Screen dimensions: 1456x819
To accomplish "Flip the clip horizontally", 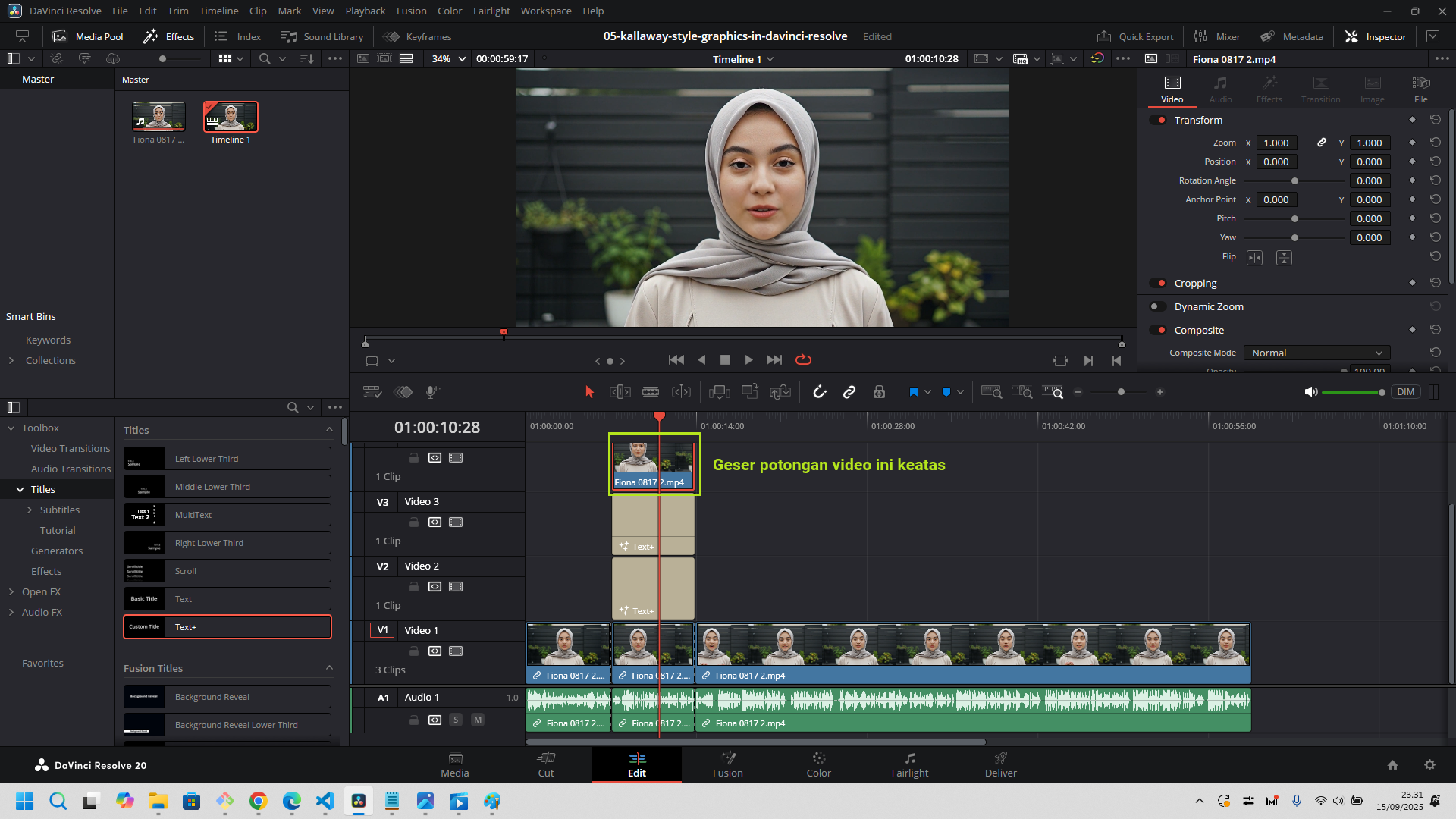I will coord(1255,258).
